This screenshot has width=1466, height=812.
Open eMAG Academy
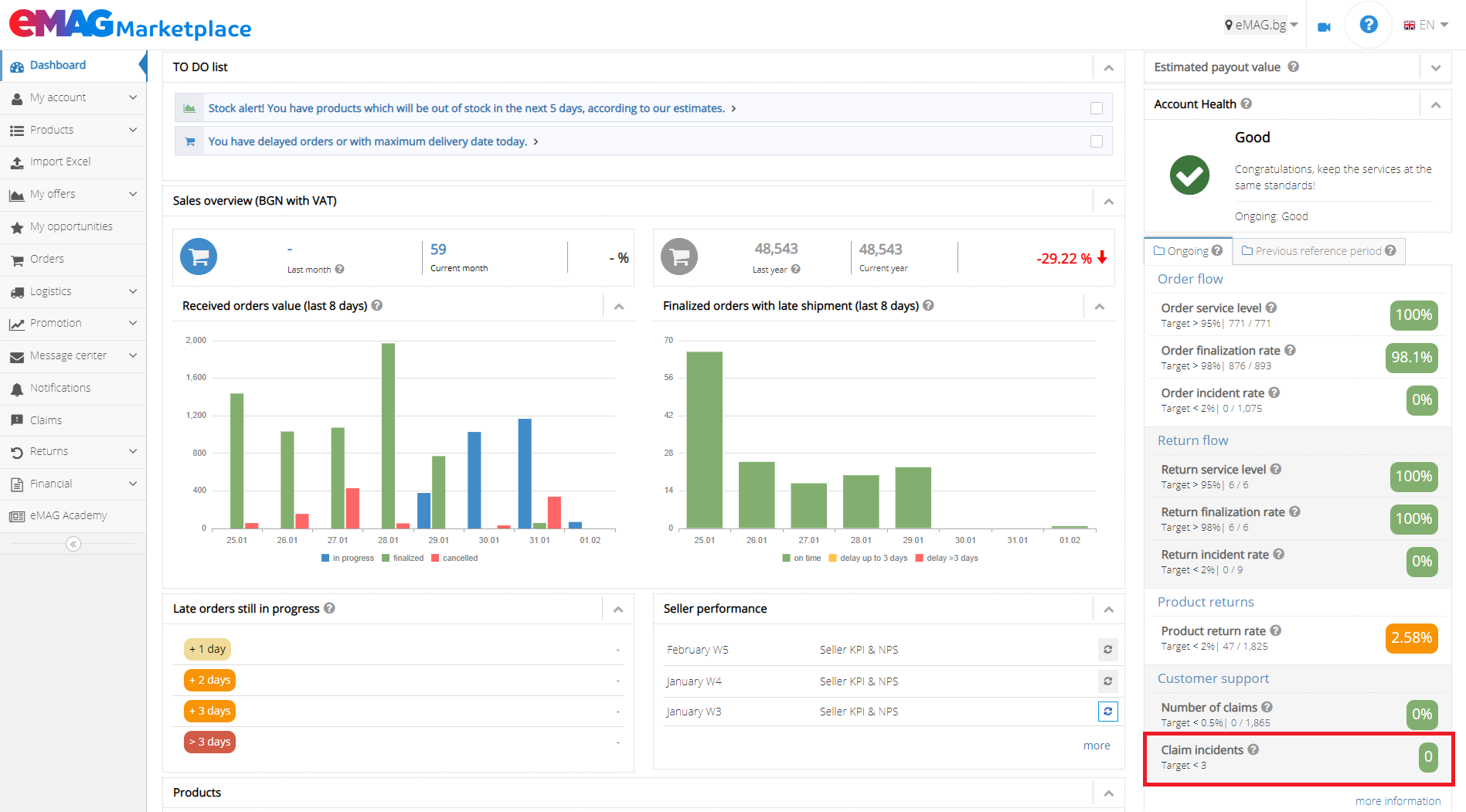(67, 515)
